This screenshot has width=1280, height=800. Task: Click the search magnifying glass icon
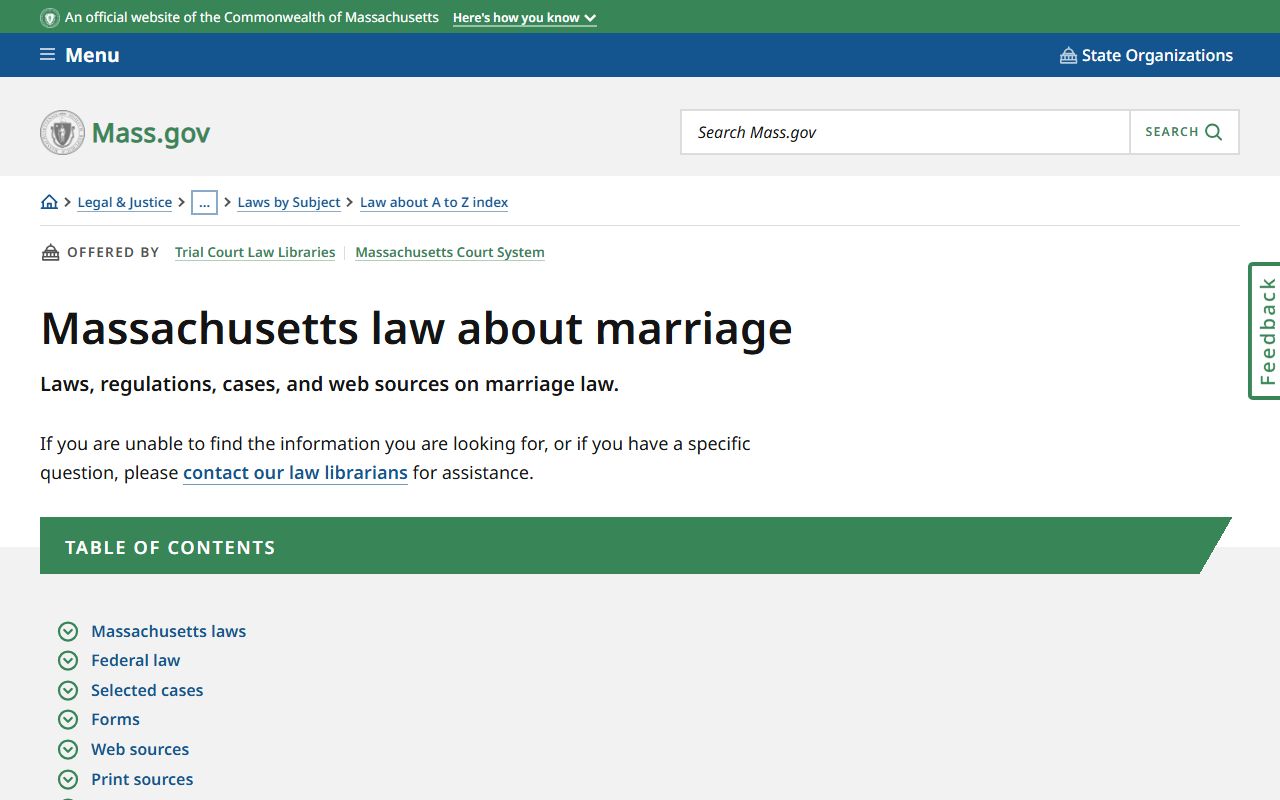pyautogui.click(x=1214, y=132)
